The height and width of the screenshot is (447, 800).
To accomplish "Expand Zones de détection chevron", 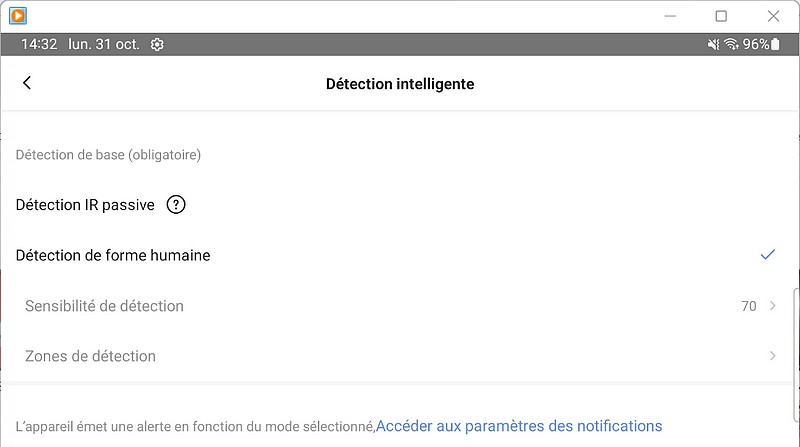I will point(772,356).
